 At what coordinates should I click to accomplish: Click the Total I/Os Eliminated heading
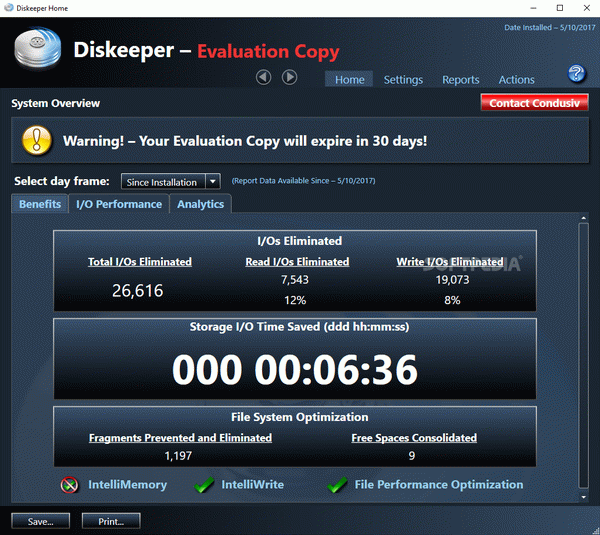(x=140, y=262)
